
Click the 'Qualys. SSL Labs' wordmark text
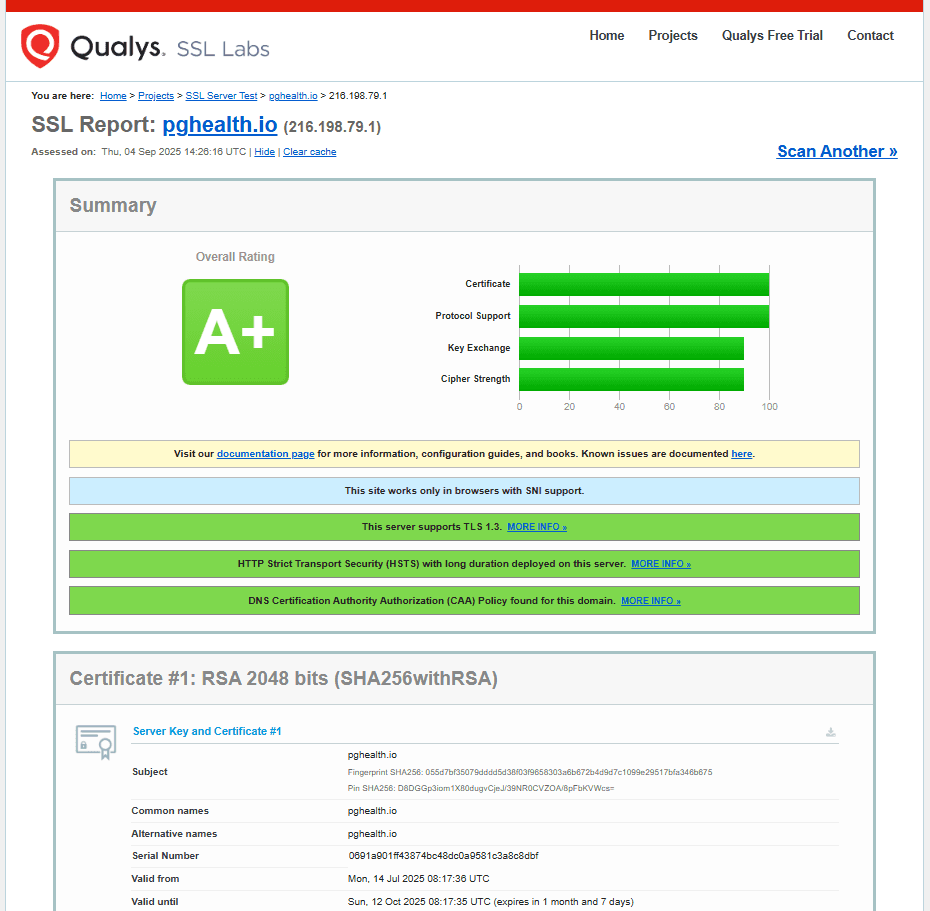point(170,47)
